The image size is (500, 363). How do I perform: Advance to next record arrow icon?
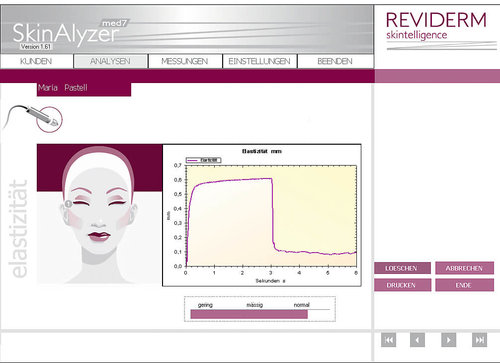[448, 340]
